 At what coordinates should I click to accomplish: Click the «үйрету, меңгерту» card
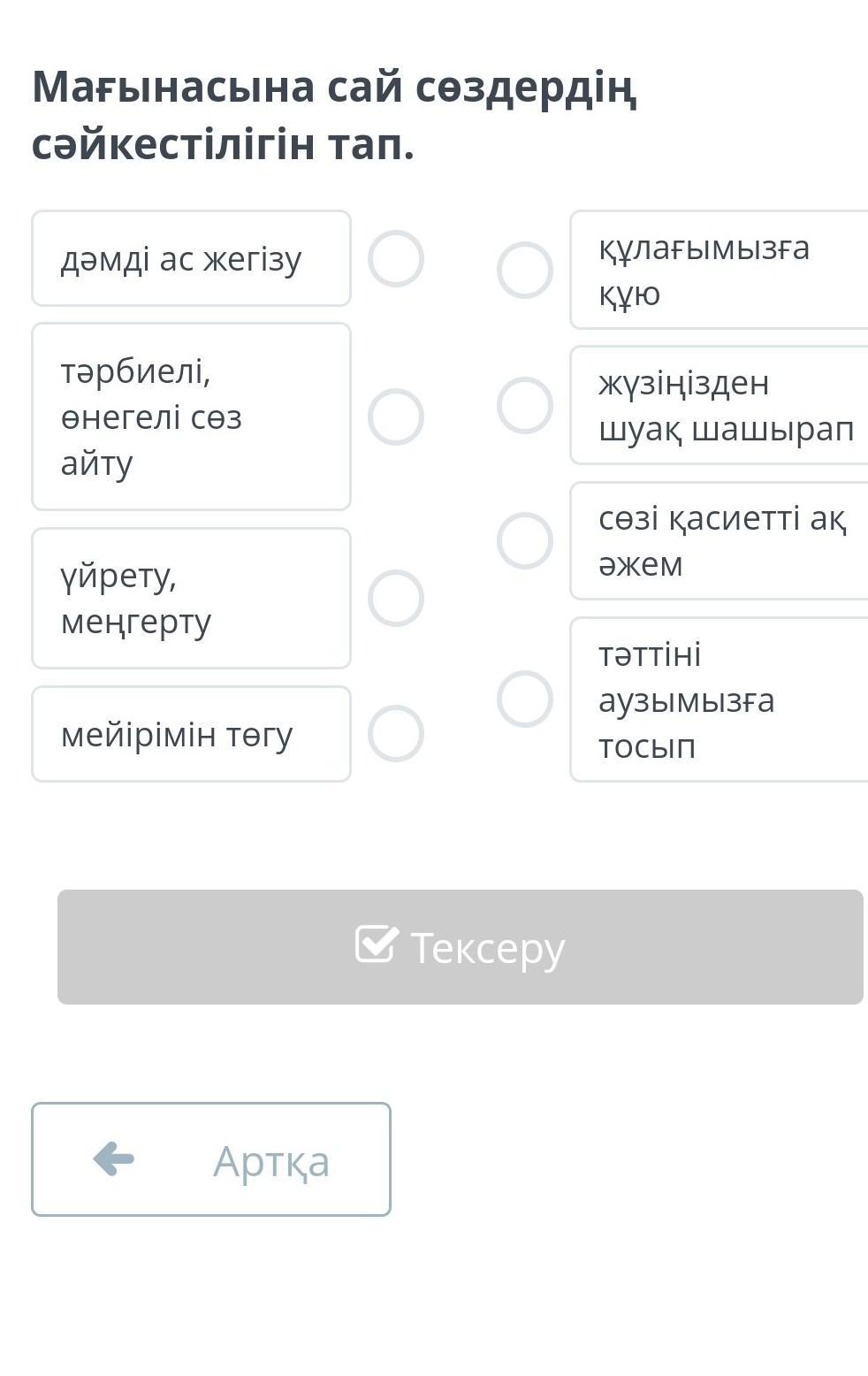point(191,599)
